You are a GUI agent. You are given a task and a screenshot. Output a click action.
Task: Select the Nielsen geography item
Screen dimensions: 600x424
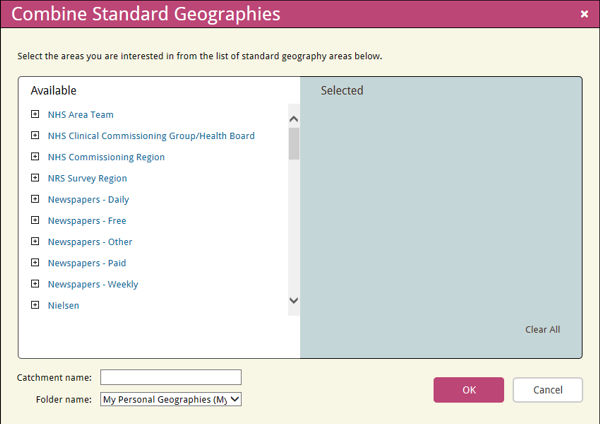coord(63,305)
